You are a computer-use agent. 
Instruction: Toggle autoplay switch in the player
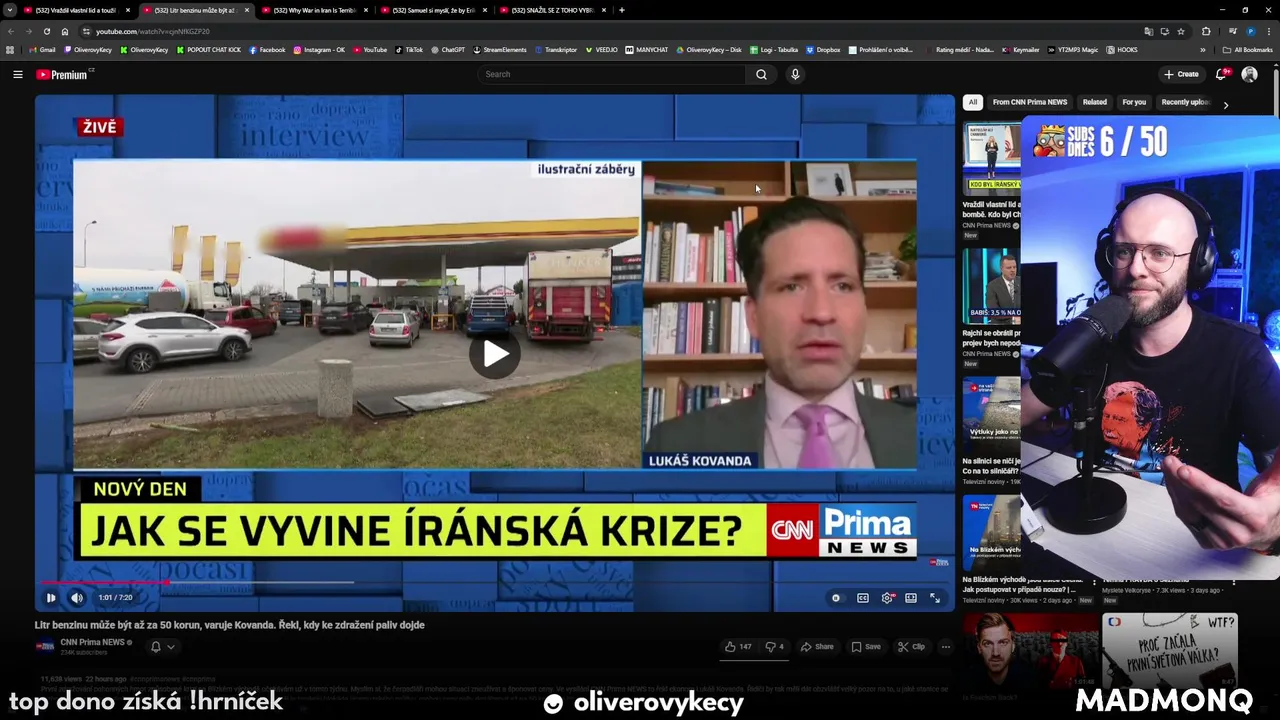836,598
